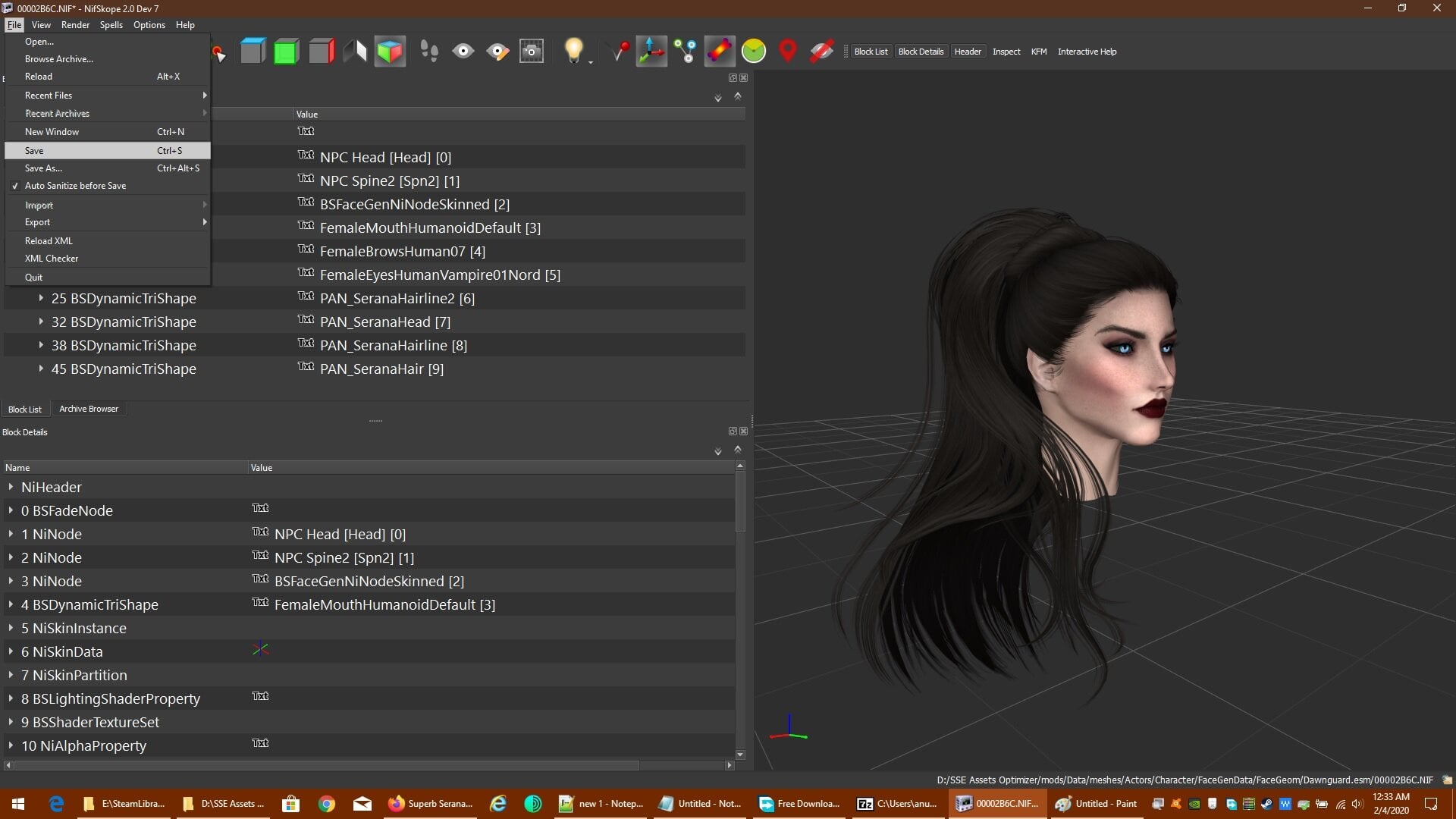
Task: Switch to front view green cube
Action: coord(287,52)
